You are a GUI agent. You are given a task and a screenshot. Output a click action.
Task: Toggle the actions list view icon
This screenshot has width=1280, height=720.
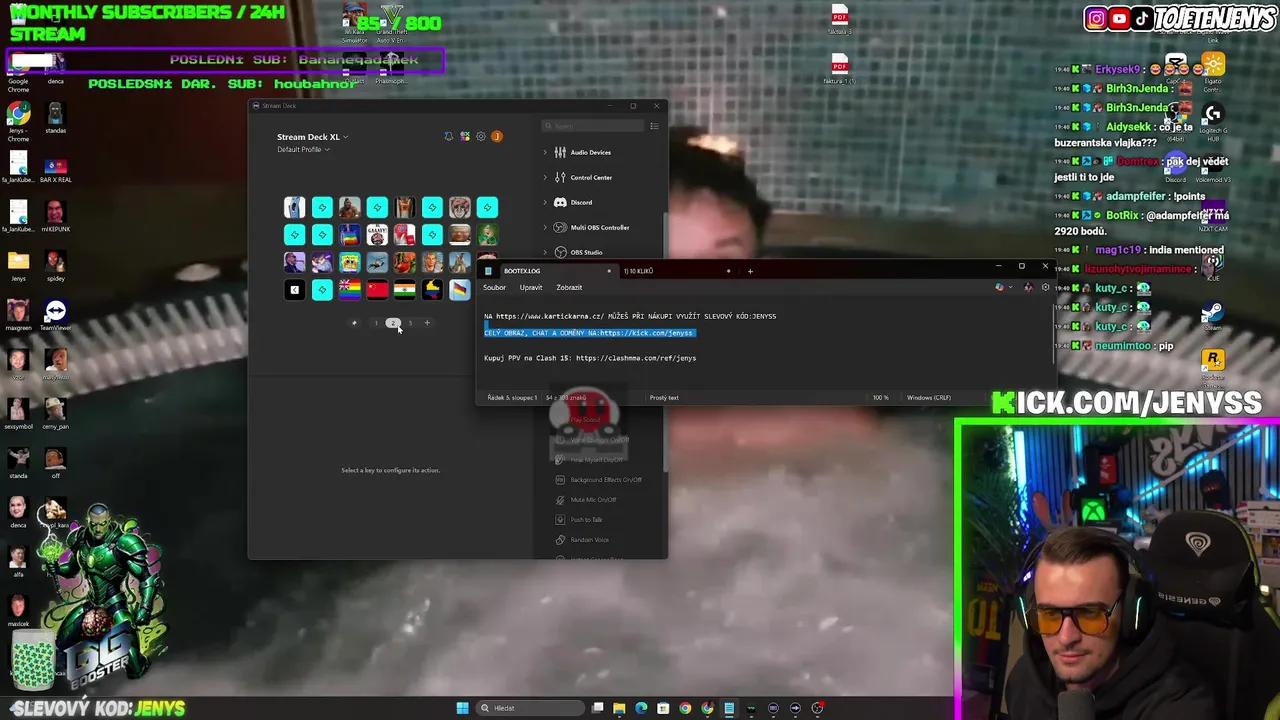tap(654, 126)
